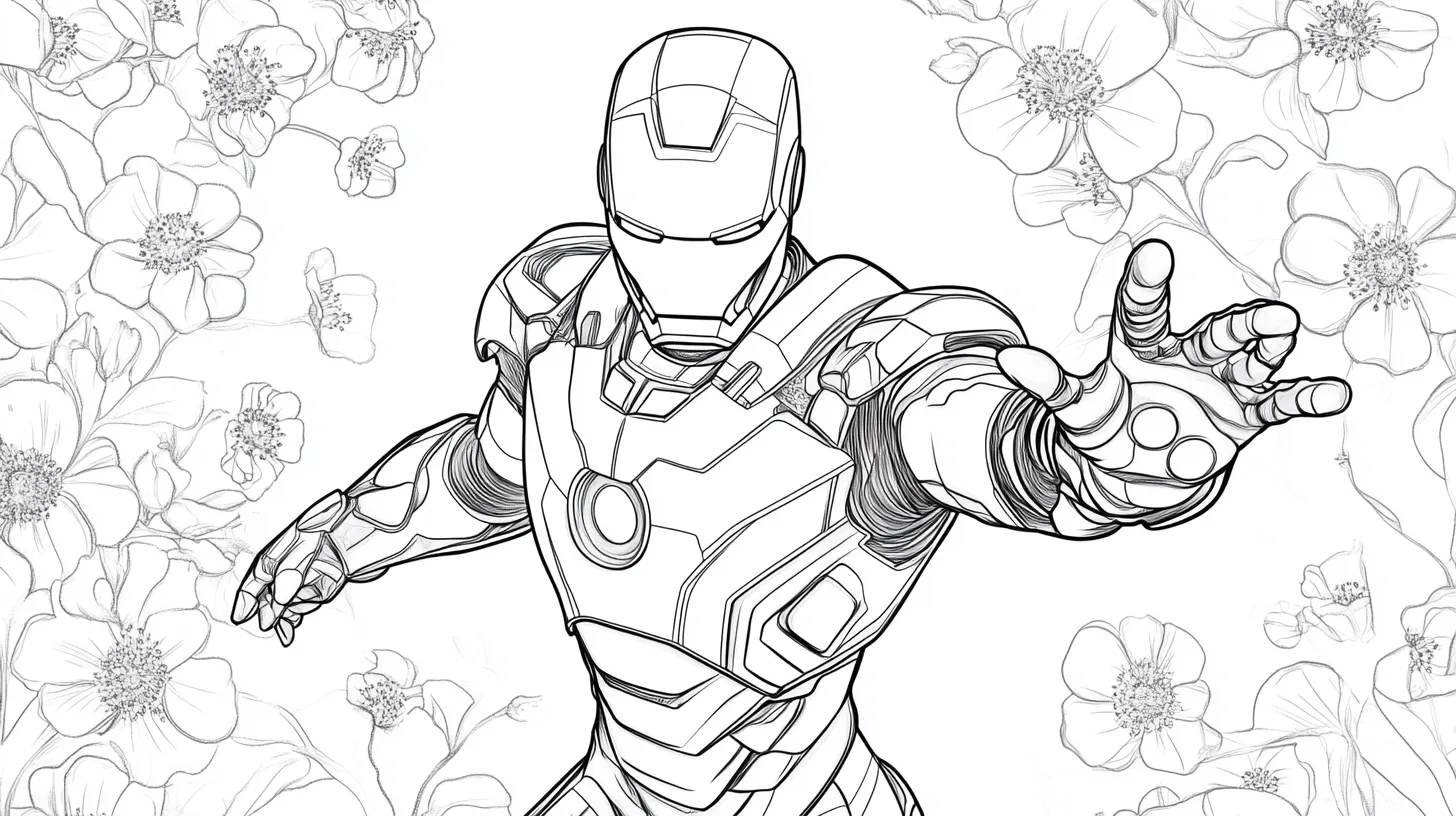Click the square panel on the abdomen armor
The width and height of the screenshot is (1456, 816).
tap(821, 612)
